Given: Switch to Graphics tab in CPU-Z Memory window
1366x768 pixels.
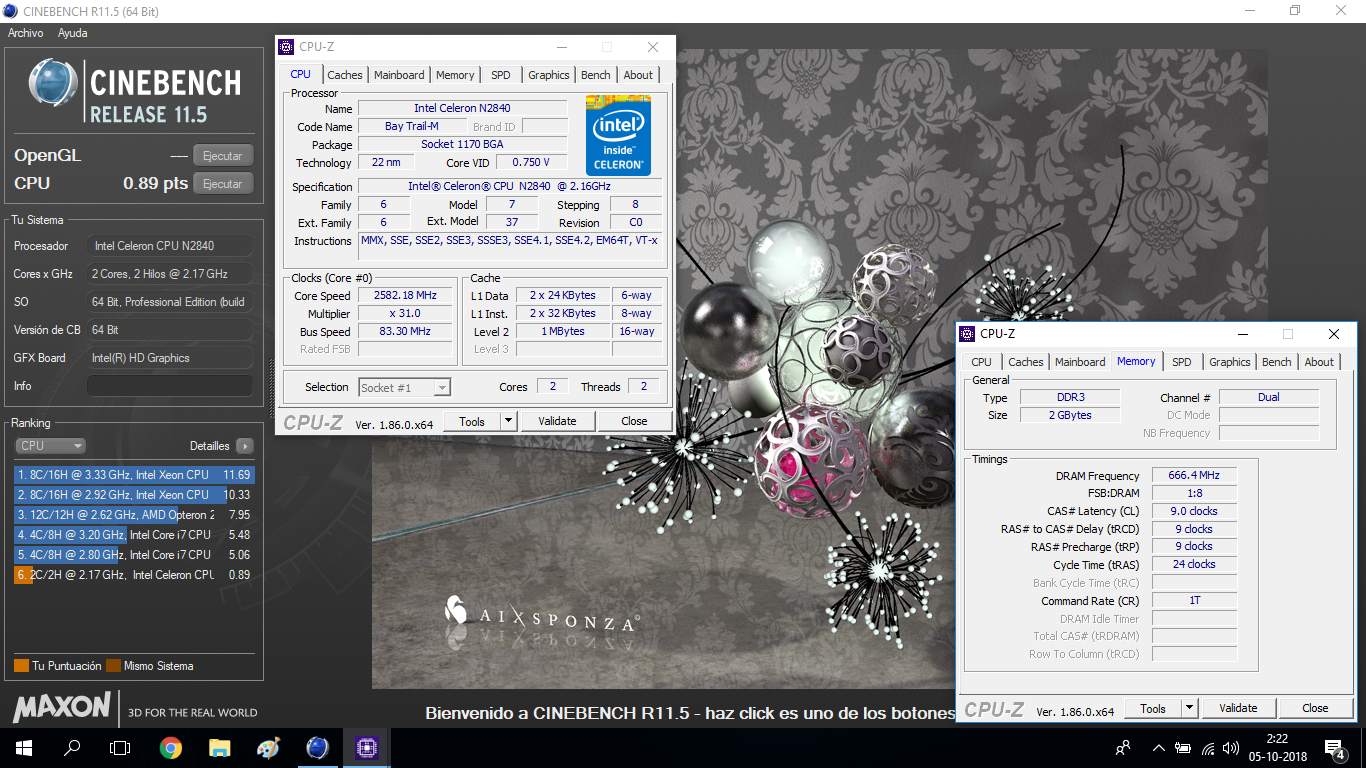Looking at the screenshot, I should coord(1230,362).
